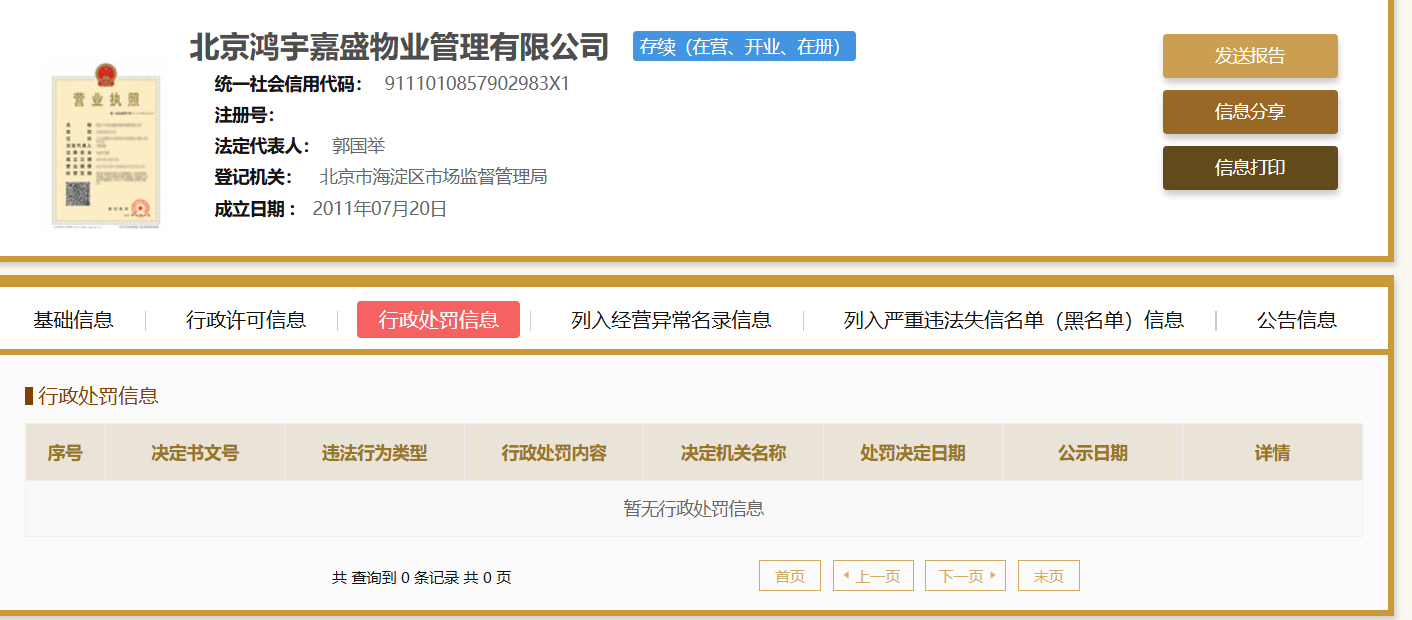Open the 列入经营异常名录信息 tab

click(671, 320)
